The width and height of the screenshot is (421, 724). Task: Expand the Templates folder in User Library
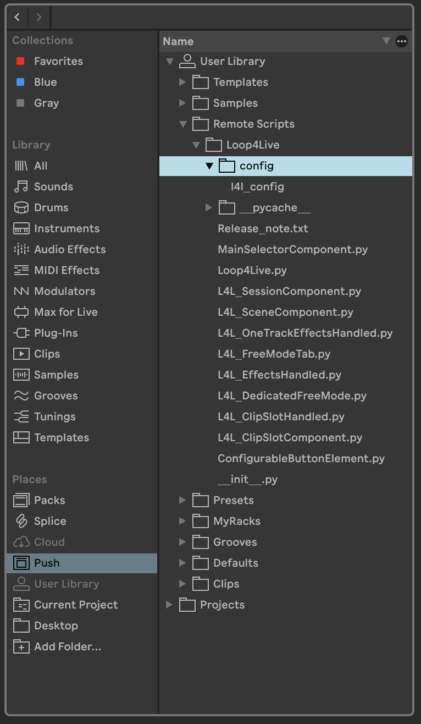click(182, 82)
